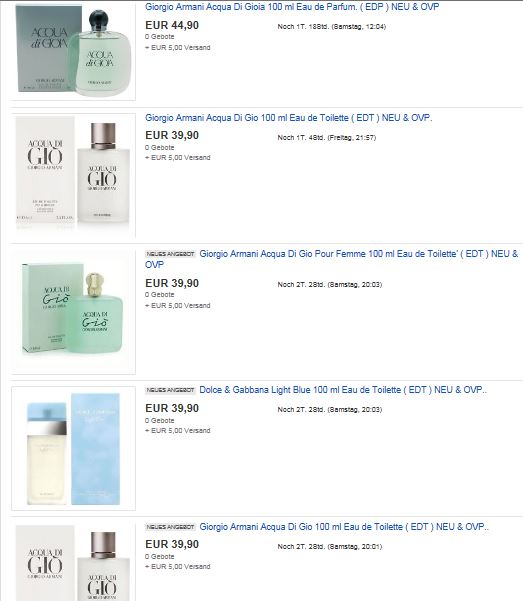This screenshot has height=601, width=523.
Task: Open the Acqua Di Gioia 100 ml Eau de Parfum listing
Action: click(292, 7)
